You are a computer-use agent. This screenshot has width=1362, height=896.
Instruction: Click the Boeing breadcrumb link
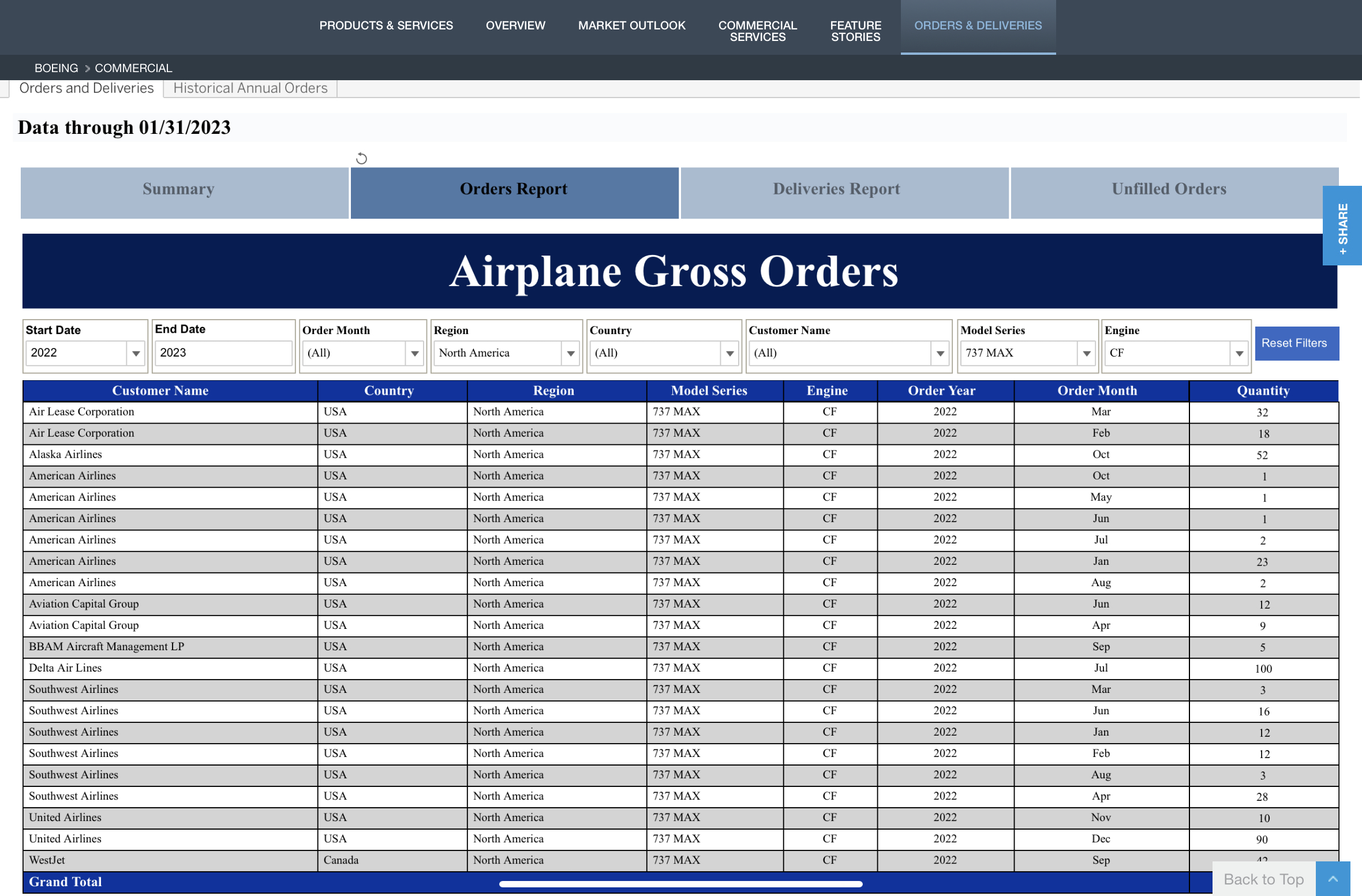tap(56, 68)
